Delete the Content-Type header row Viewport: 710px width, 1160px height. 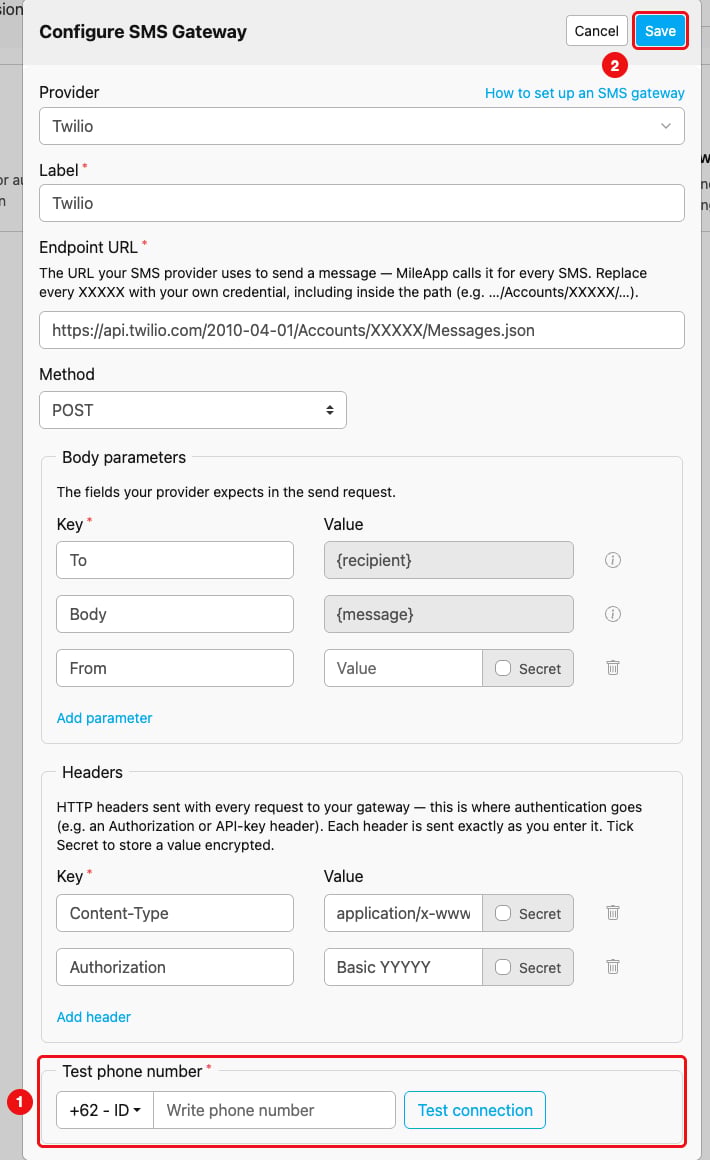(612, 912)
